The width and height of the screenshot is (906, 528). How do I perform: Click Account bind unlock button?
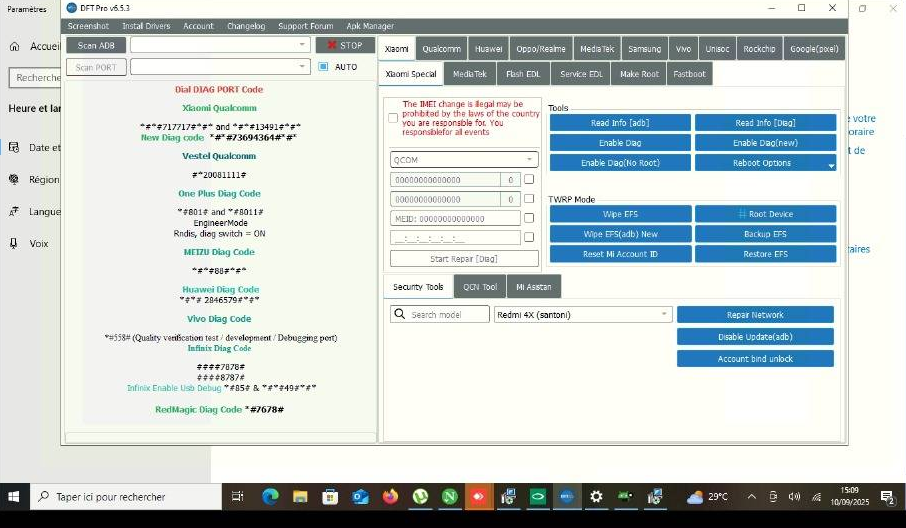click(755, 359)
